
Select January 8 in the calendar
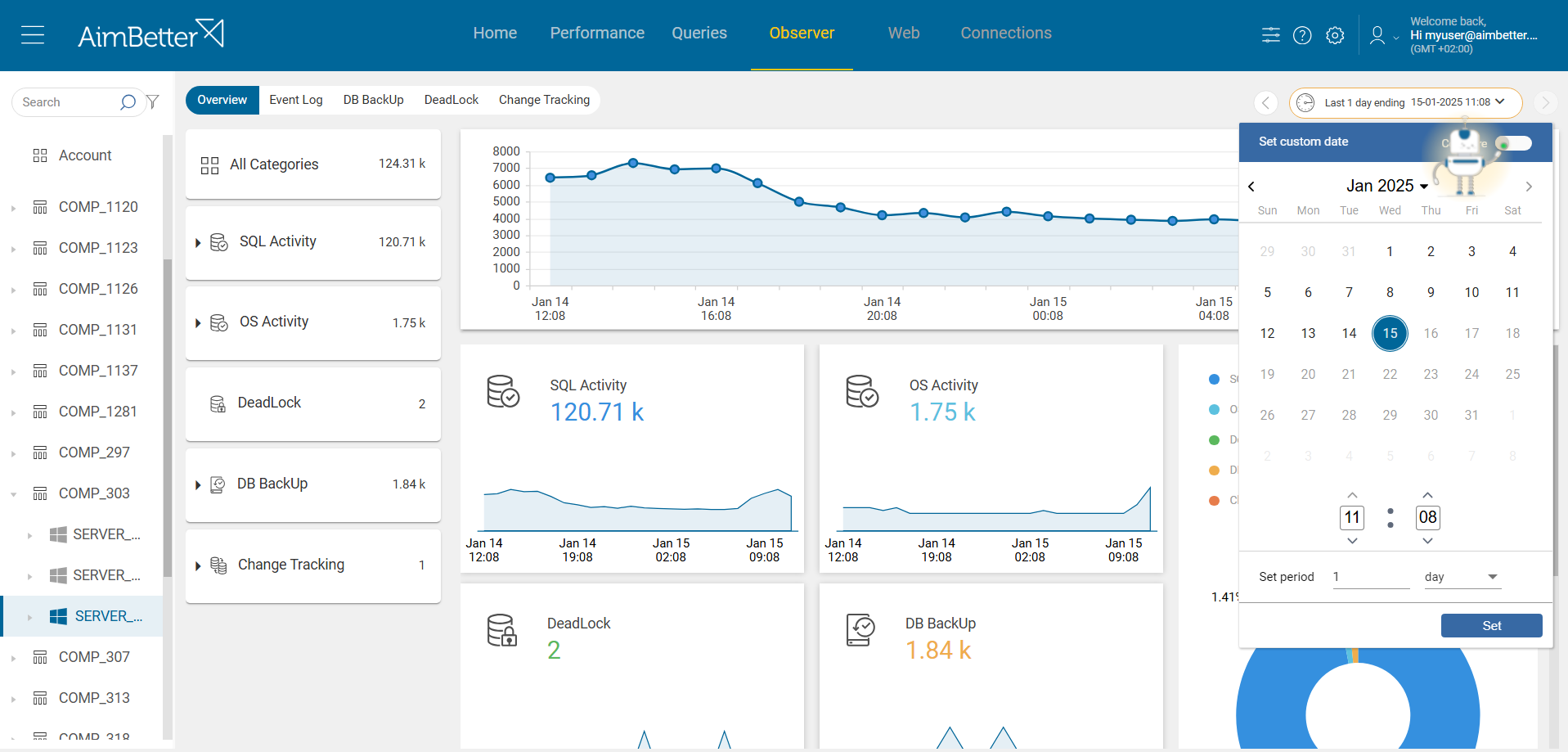(x=1391, y=292)
